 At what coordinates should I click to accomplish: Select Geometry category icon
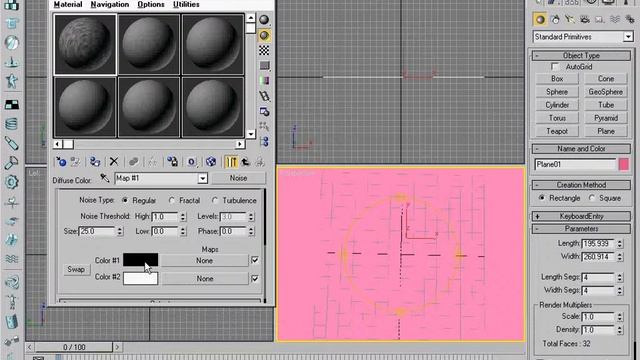(540, 20)
